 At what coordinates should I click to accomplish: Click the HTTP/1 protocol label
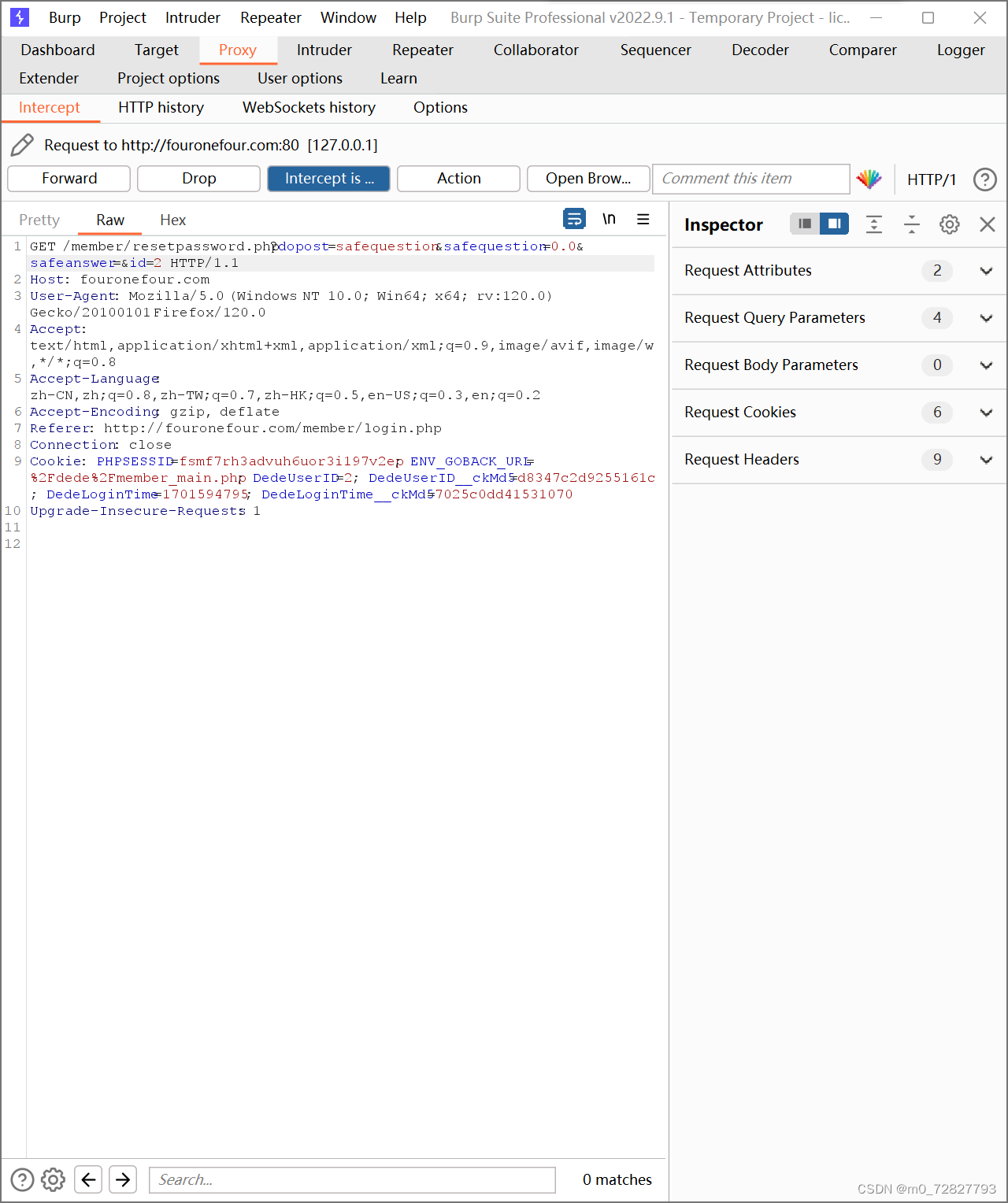coord(932,180)
